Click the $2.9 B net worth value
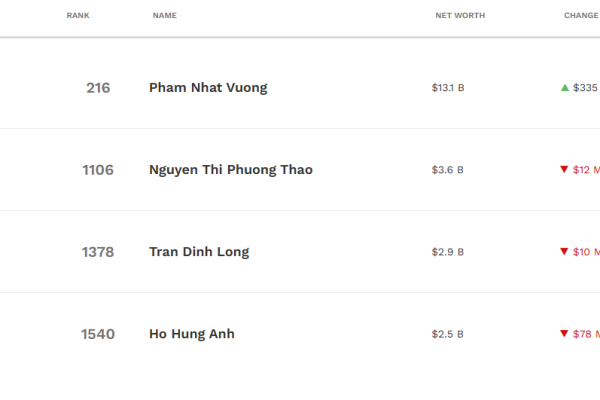Screen dimensions: 600x400 click(448, 252)
